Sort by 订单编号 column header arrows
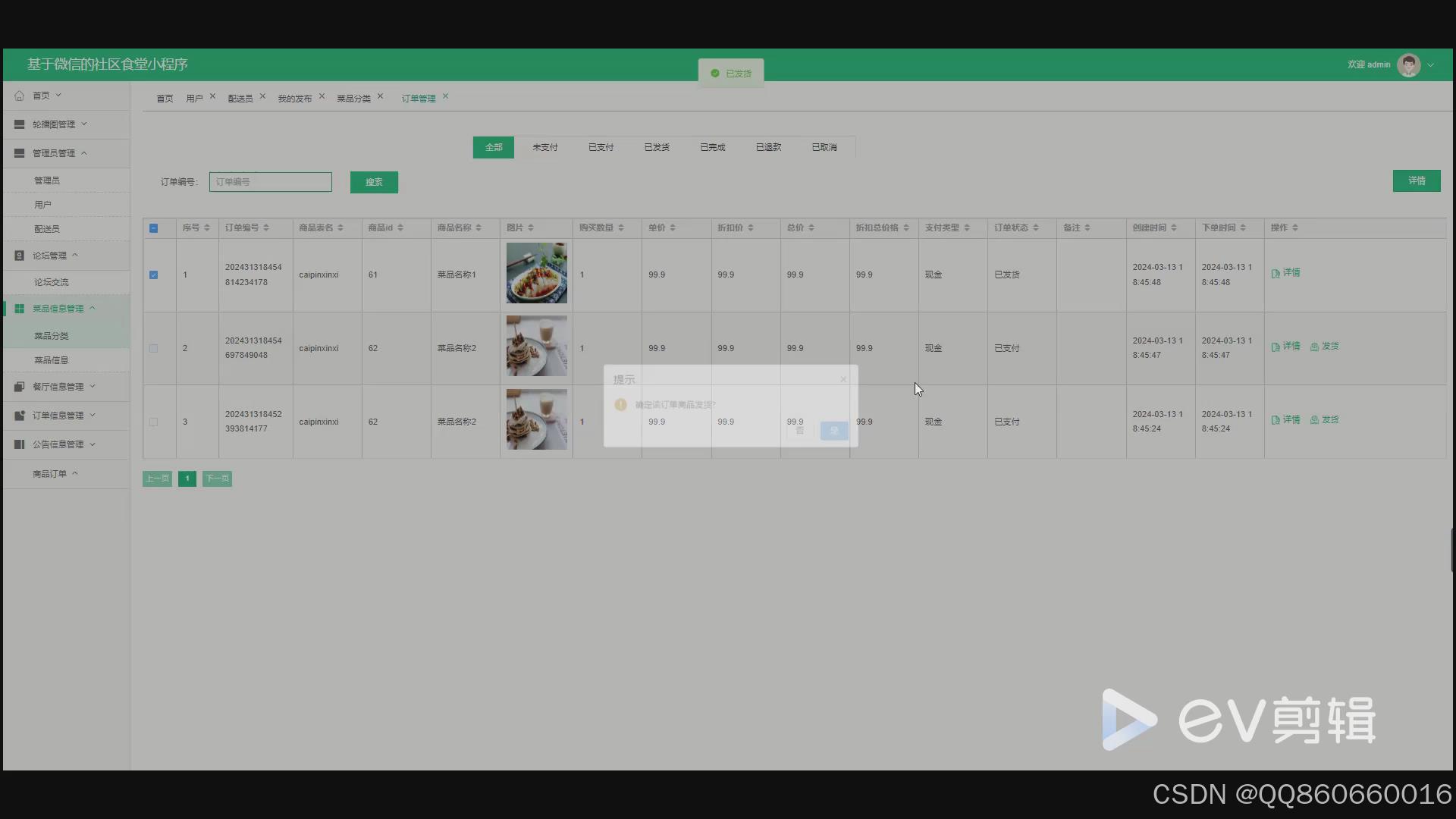This screenshot has width=1456, height=819. click(x=266, y=228)
